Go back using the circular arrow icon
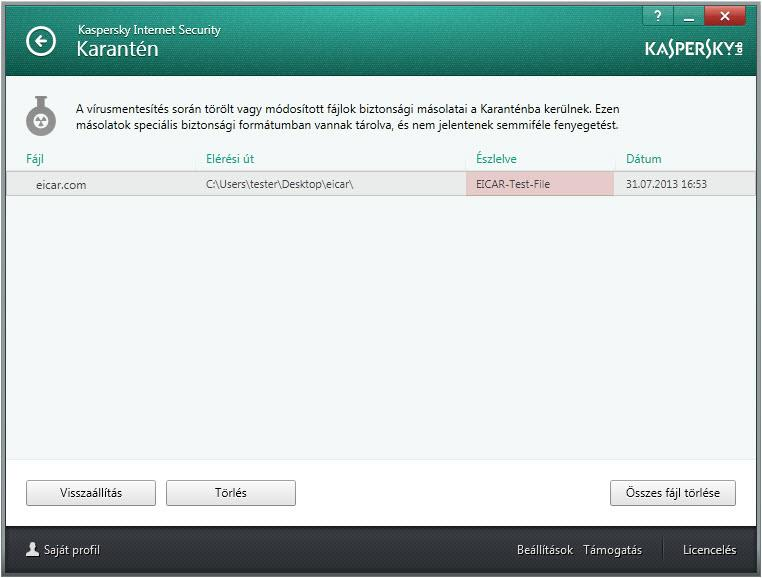Viewport: 762px width, 578px height. point(41,41)
